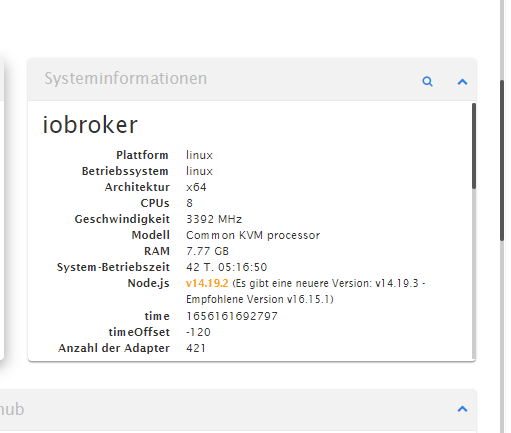Click the inner scrollbar track below thumb
The height and width of the screenshot is (433, 511).
[x=474, y=273]
